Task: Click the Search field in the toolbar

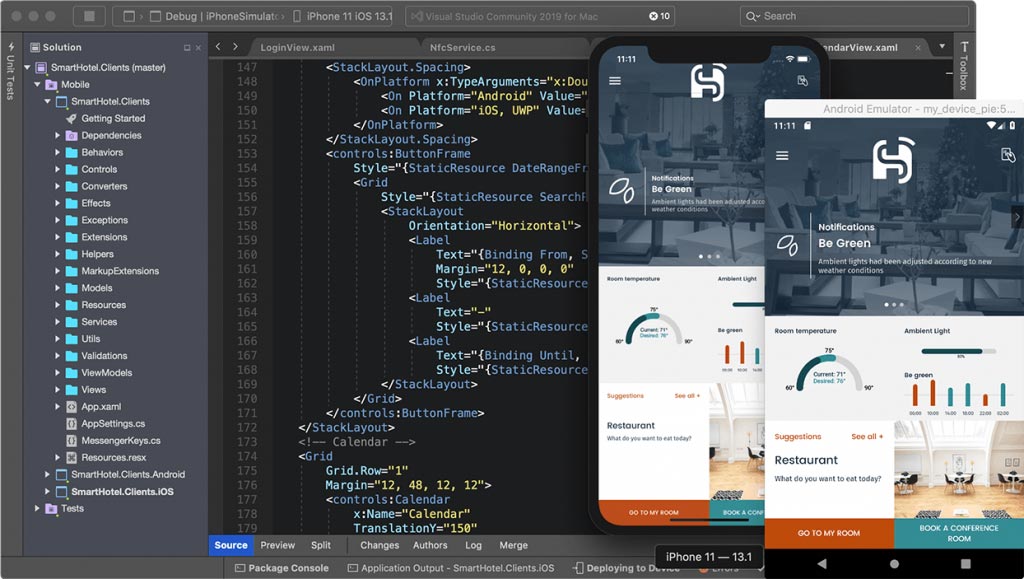Action: tap(854, 16)
